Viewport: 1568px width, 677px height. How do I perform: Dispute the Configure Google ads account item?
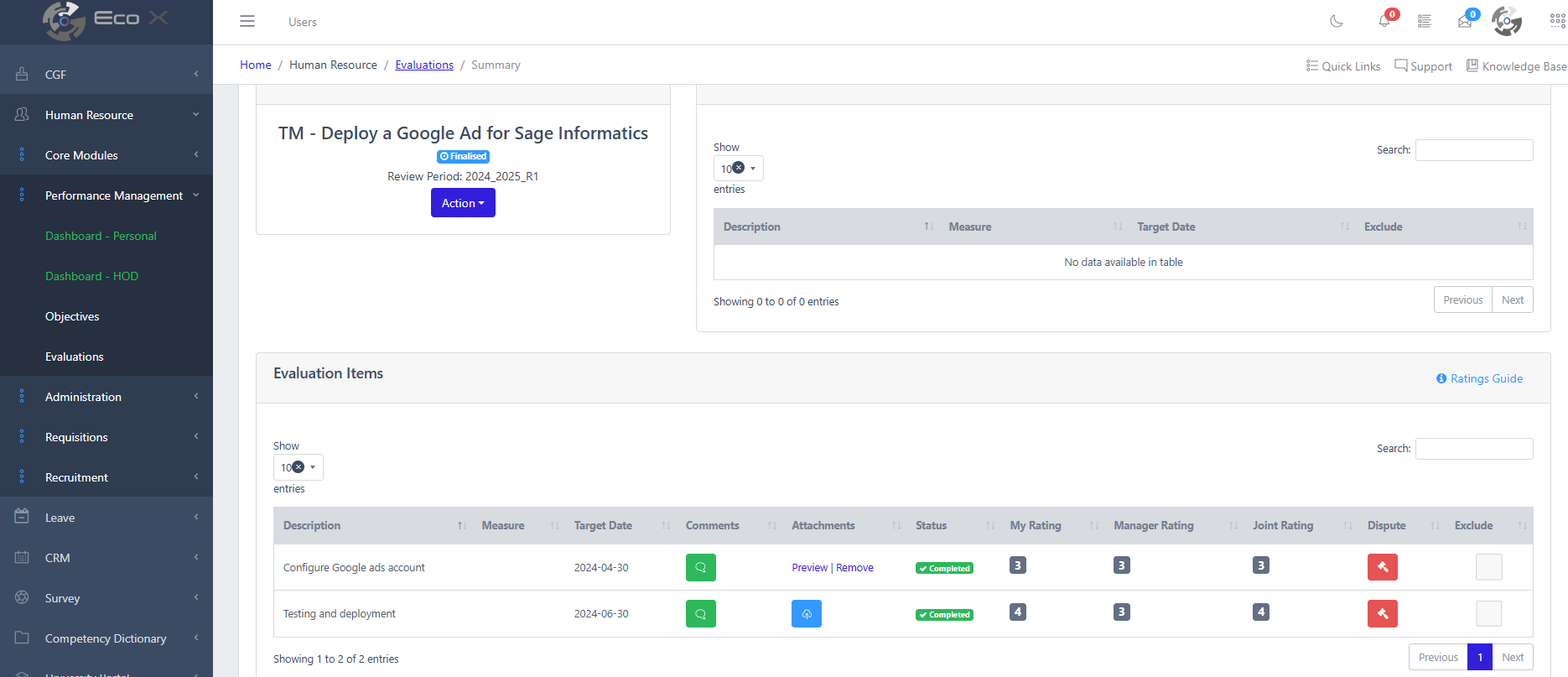1383,567
